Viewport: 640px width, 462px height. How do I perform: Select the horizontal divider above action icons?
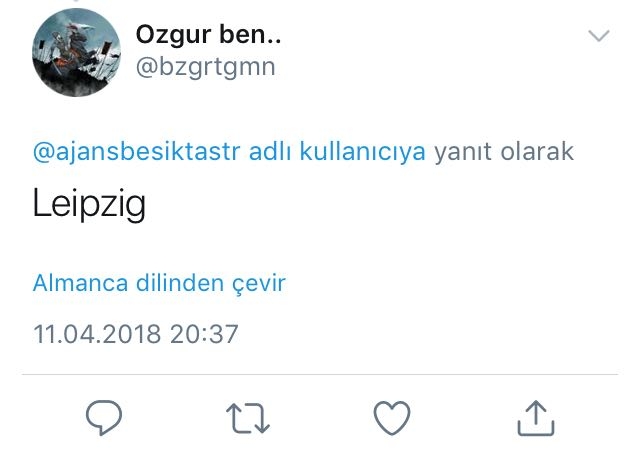(x=320, y=374)
